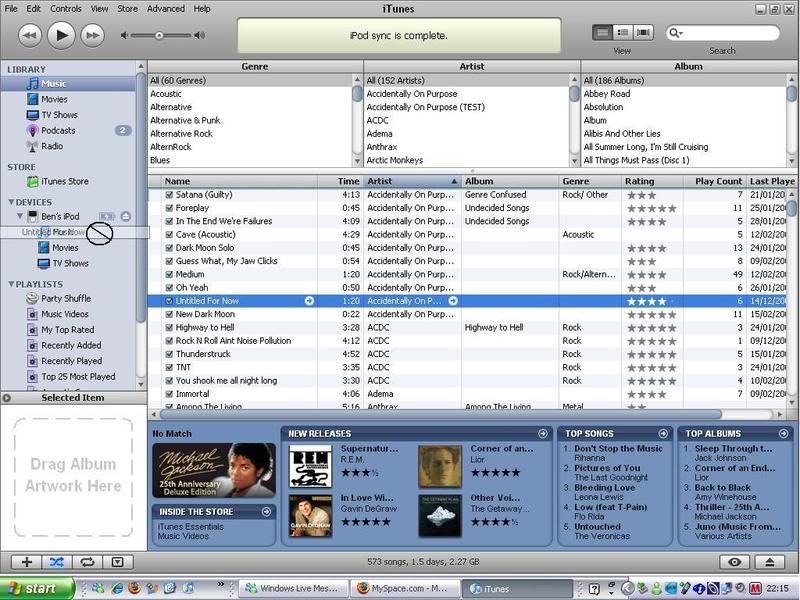800x600 pixels.
Task: Select Ben's iPod device
Action: point(60,216)
